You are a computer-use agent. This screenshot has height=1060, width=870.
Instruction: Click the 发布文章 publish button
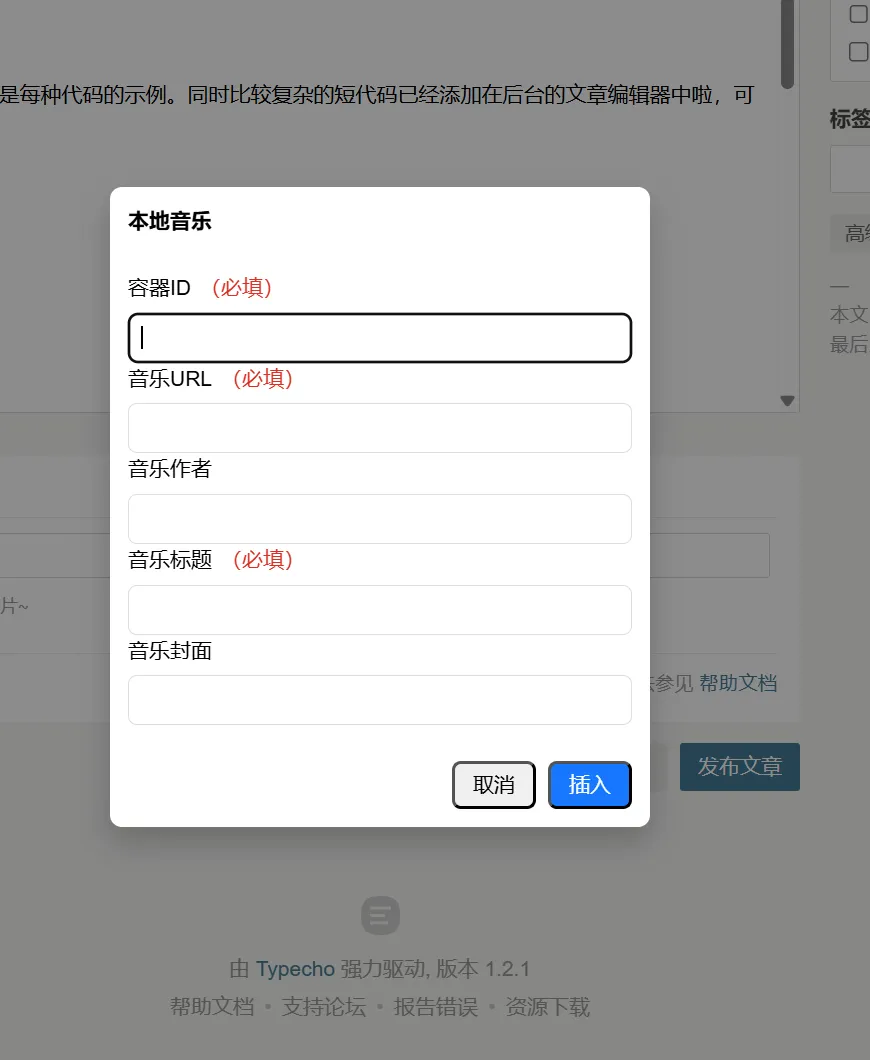[x=740, y=766]
